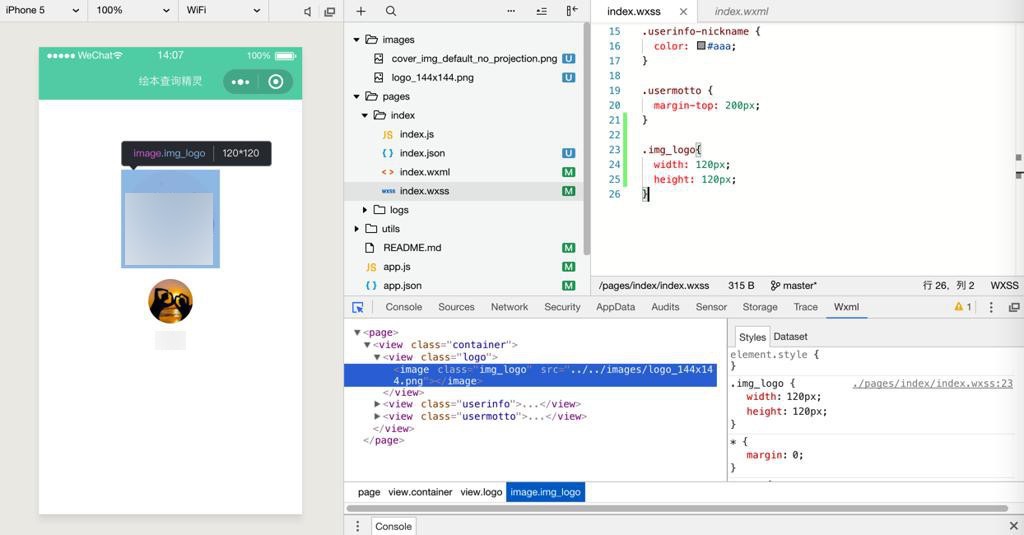Viewport: 1024px width, 535px height.
Task: Click the add new file plus icon
Action: (x=361, y=11)
